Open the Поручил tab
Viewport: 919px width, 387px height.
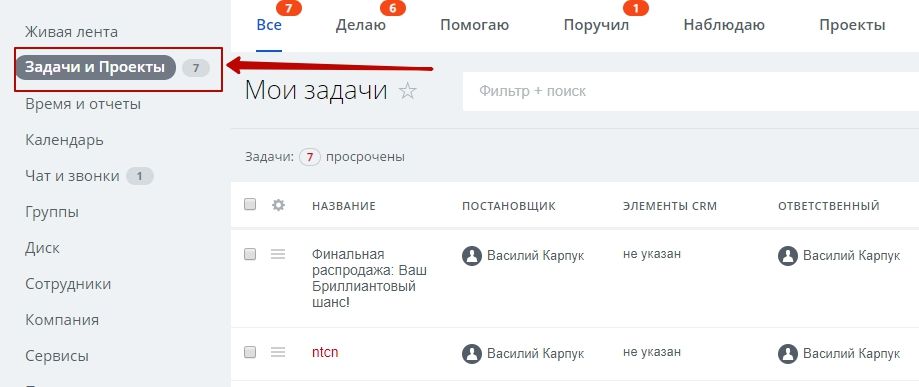pyautogui.click(x=596, y=25)
